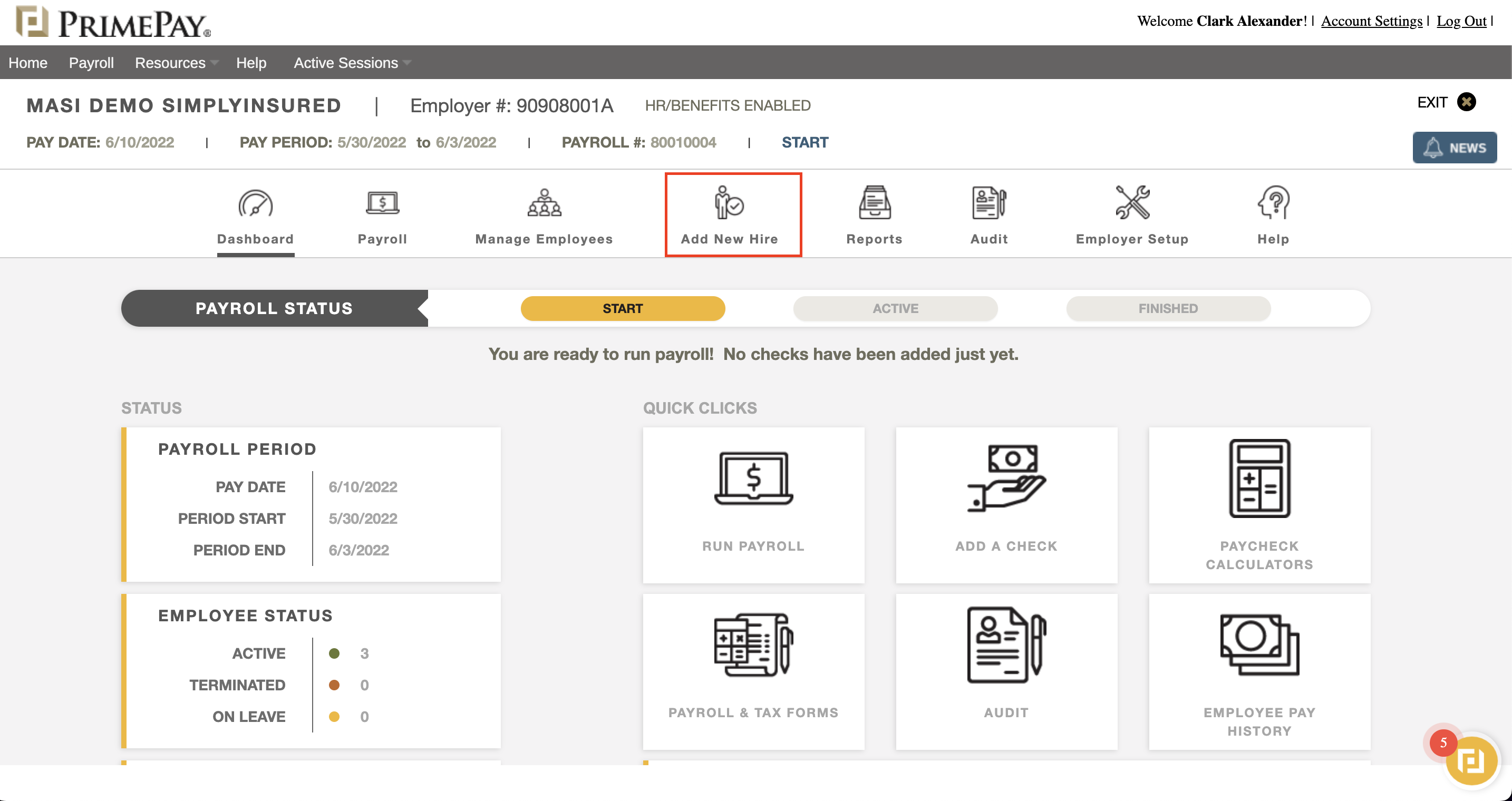The height and width of the screenshot is (801, 1512).
Task: Click the TERMINATED employee count row
Action: [279, 685]
